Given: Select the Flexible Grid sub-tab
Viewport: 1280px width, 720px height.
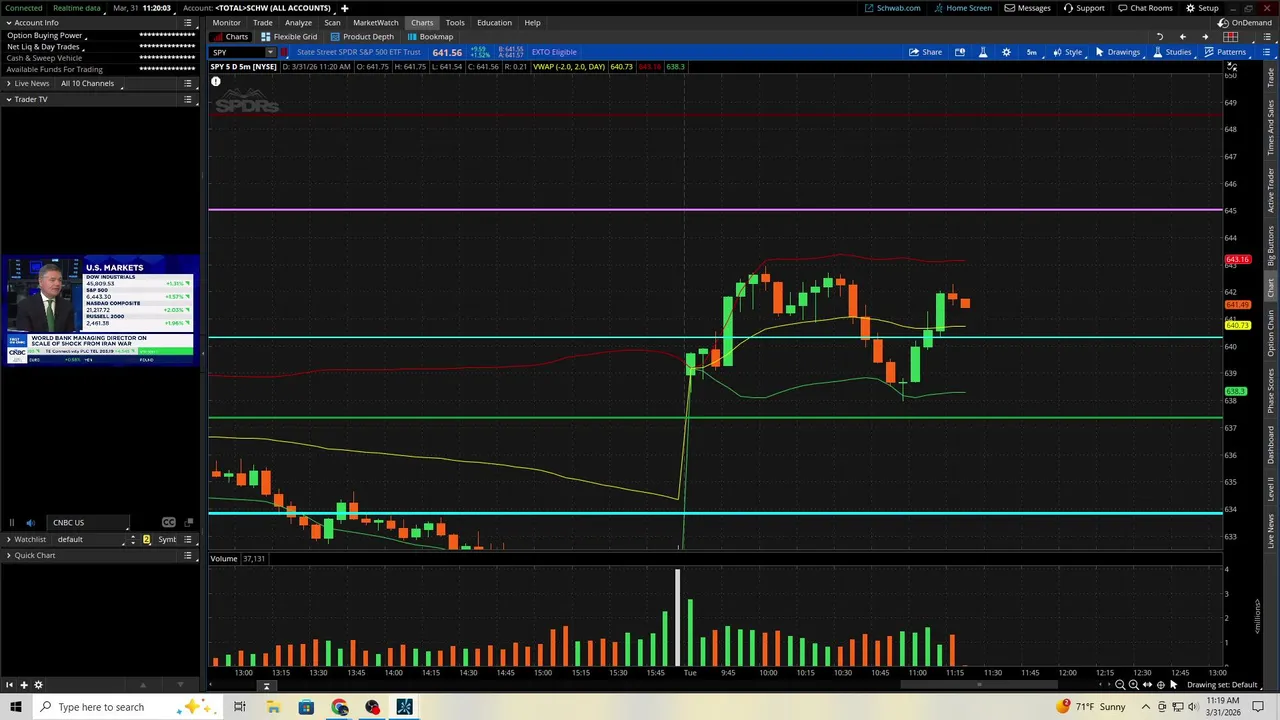Looking at the screenshot, I should click(x=288, y=37).
